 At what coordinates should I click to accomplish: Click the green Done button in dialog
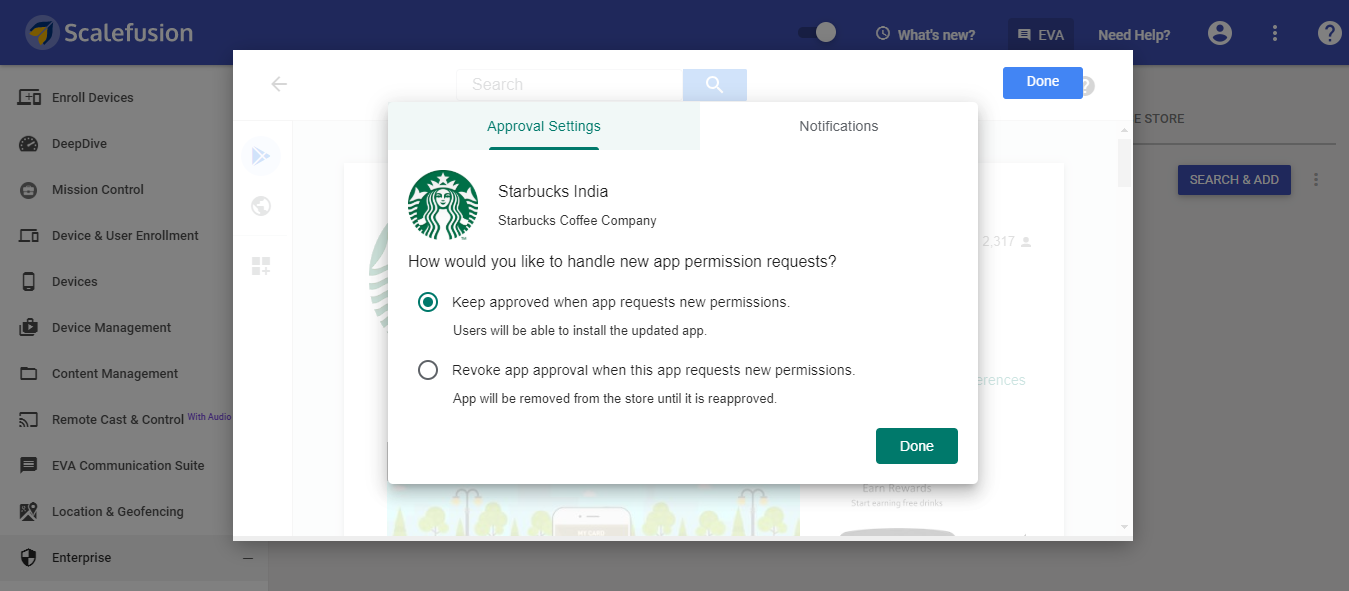(x=917, y=446)
